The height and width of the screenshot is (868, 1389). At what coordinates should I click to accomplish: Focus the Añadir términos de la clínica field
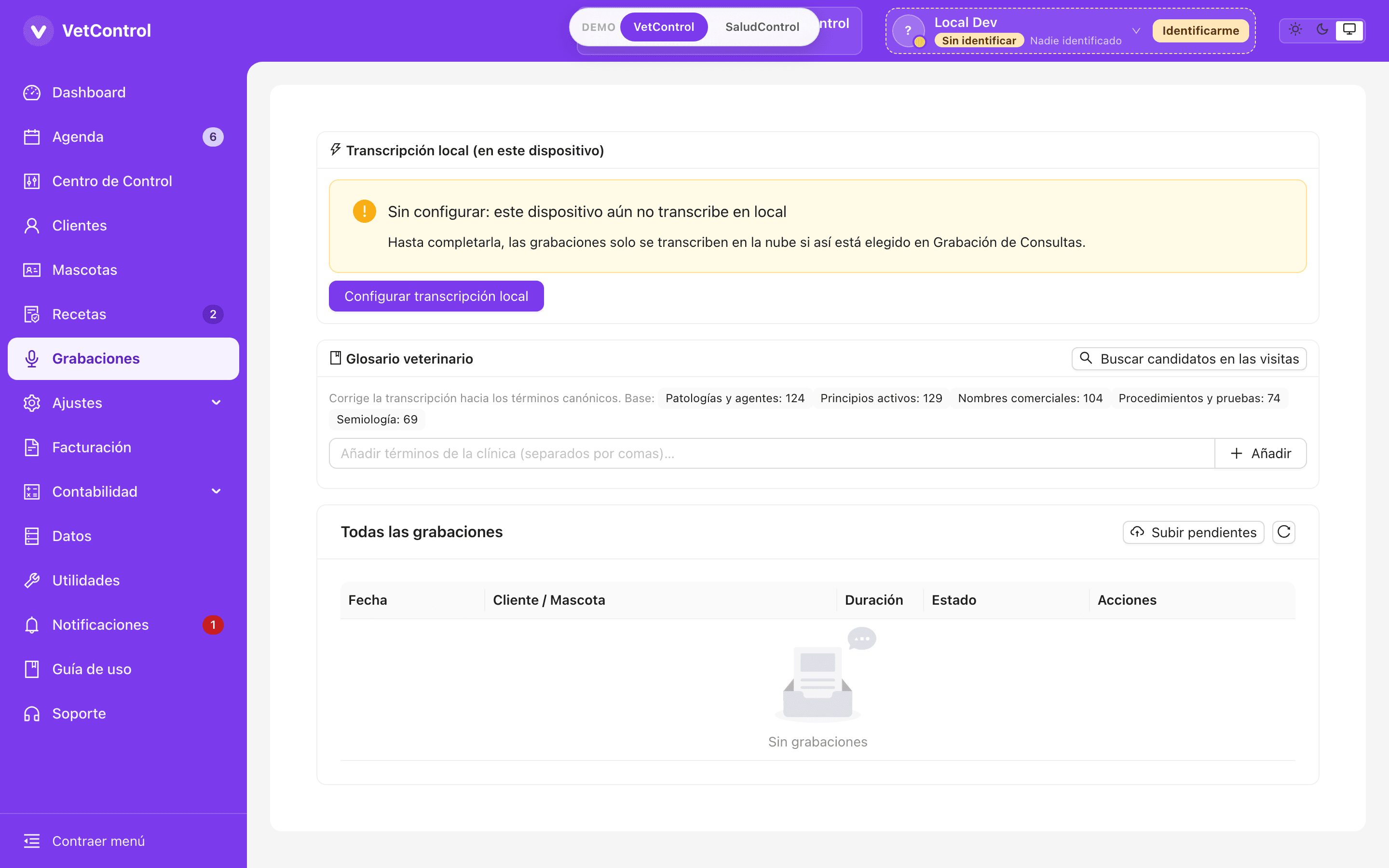point(772,453)
